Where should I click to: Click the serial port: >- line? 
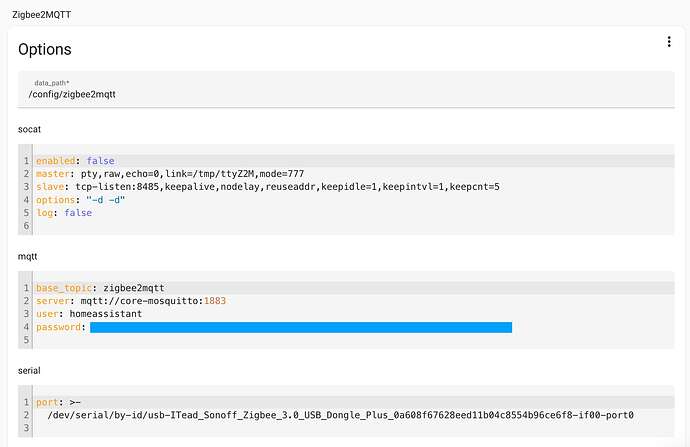(x=353, y=402)
